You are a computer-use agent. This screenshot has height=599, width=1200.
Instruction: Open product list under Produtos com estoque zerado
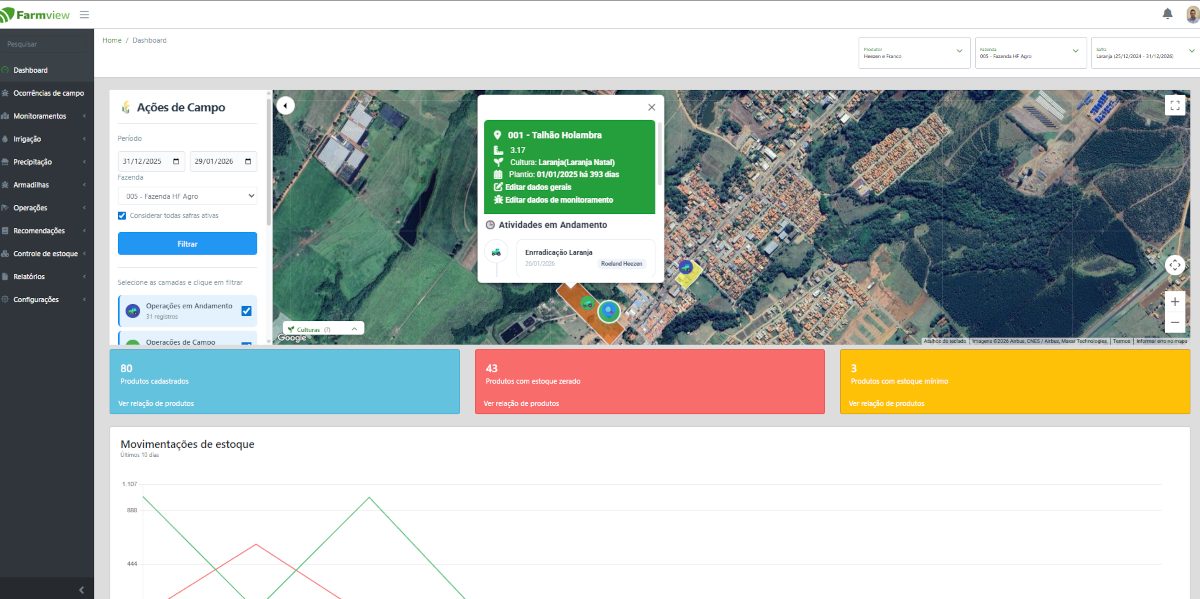pyautogui.click(x=522, y=403)
